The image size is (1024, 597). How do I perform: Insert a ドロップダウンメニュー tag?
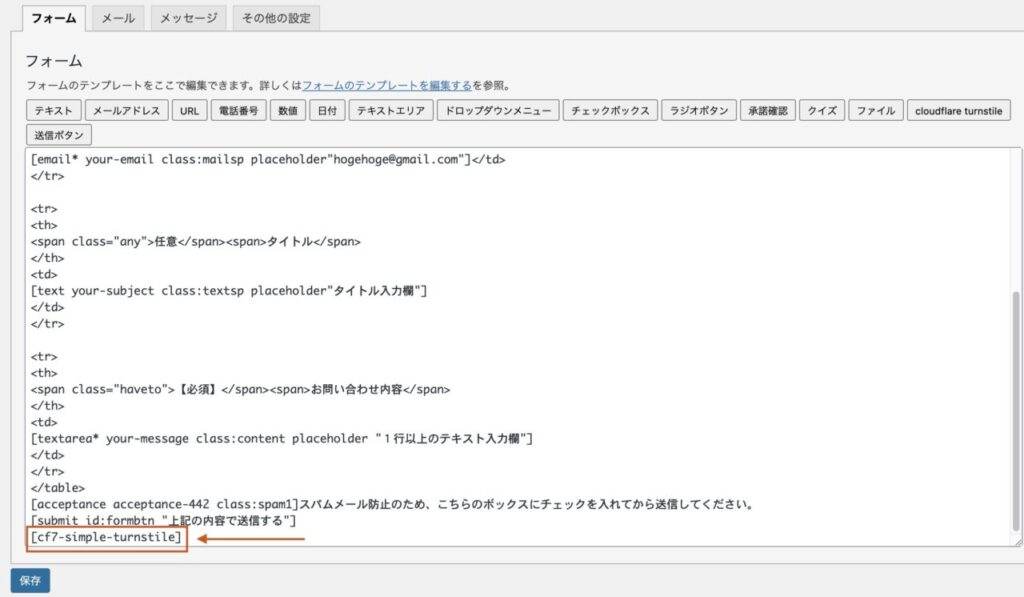tap(498, 110)
